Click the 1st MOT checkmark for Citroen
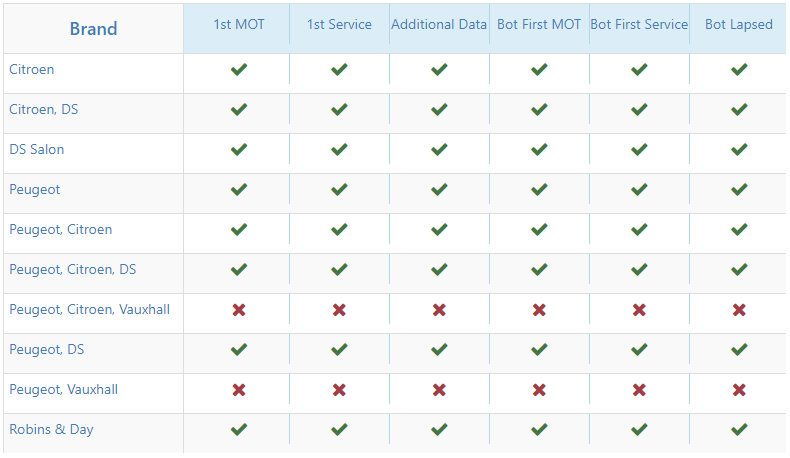790x458 pixels. [x=239, y=70]
